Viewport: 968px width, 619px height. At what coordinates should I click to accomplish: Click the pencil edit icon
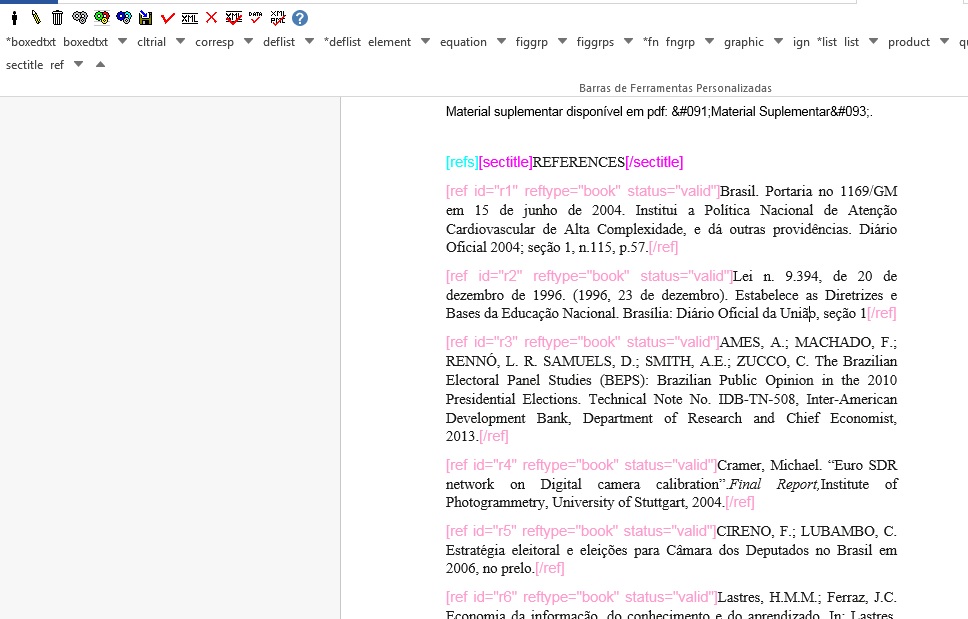pos(36,18)
